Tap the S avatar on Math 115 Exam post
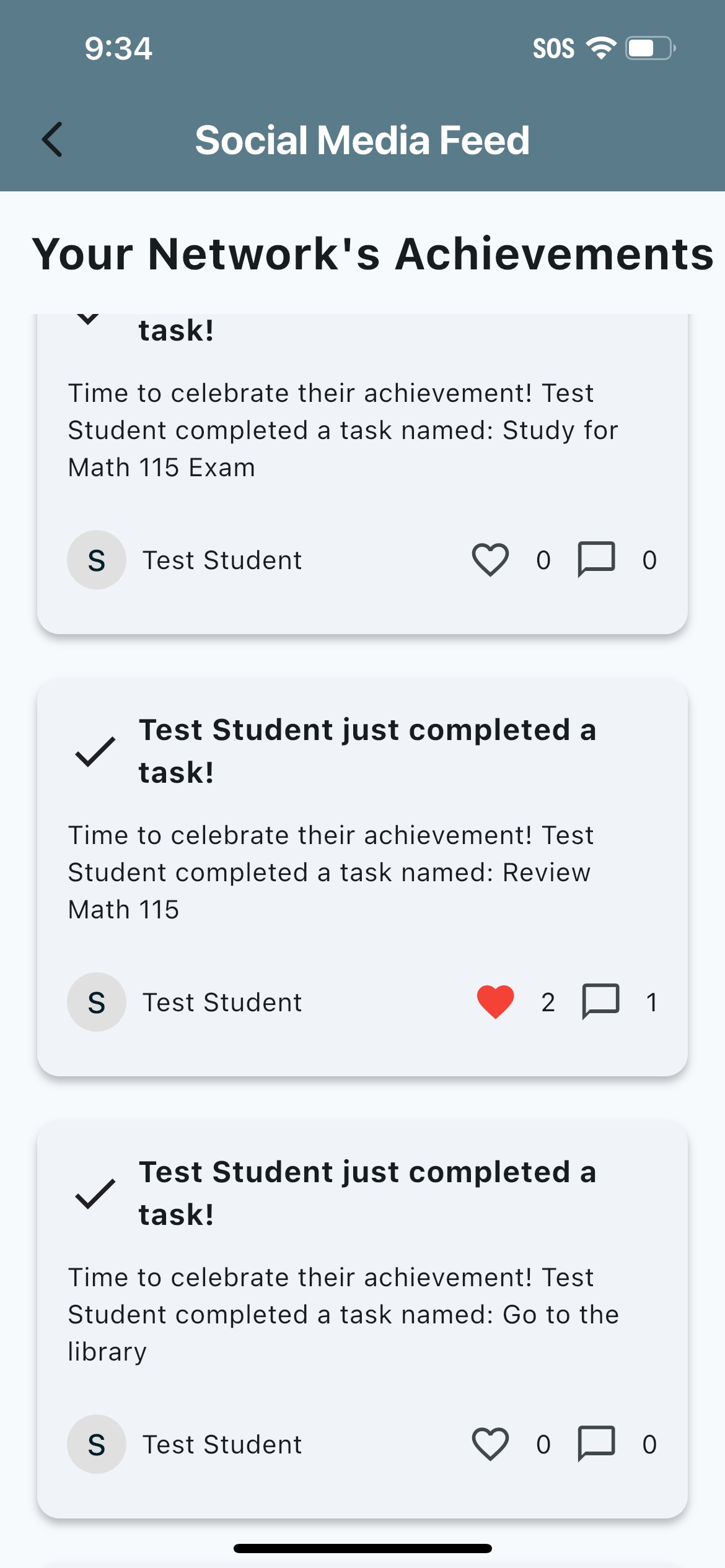The image size is (725, 1568). [x=97, y=560]
